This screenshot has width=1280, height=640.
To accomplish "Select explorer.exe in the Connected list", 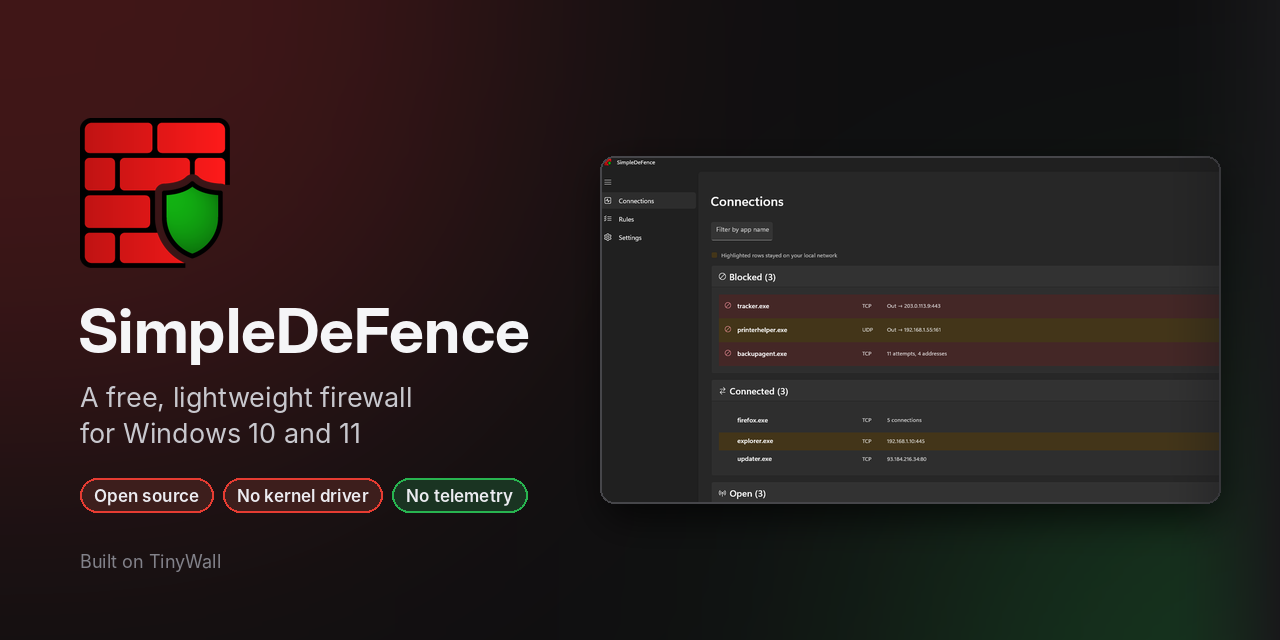I will click(x=755, y=441).
